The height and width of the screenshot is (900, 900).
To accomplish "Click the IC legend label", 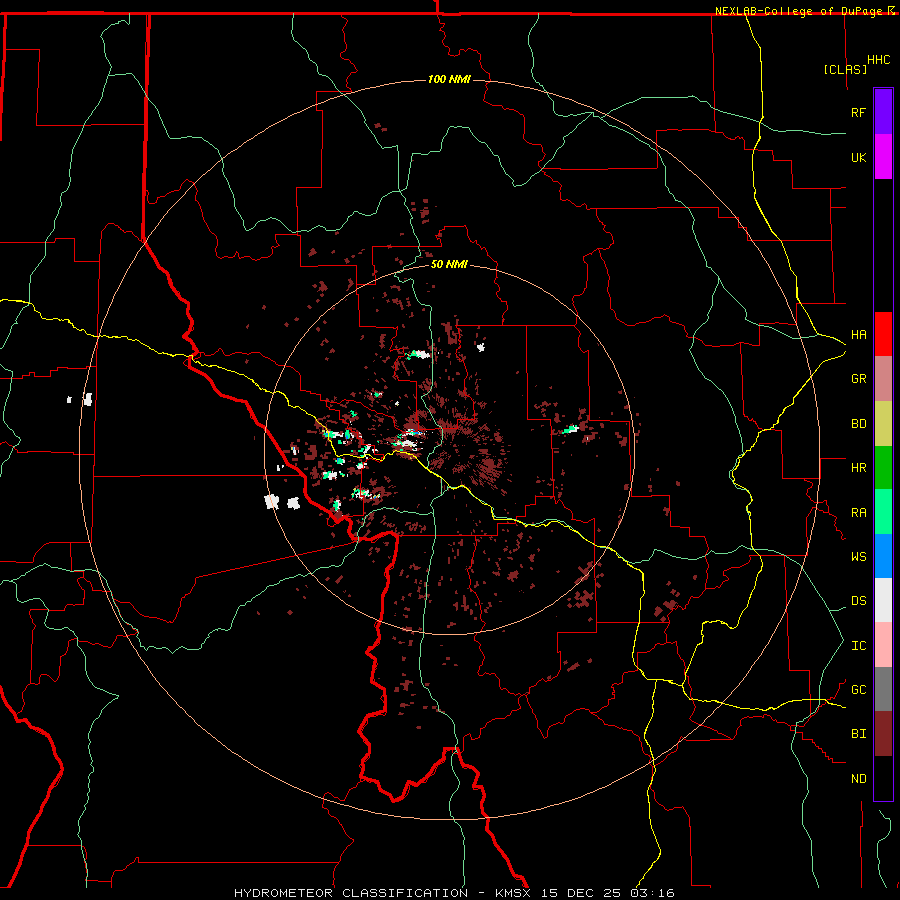I will tap(858, 646).
